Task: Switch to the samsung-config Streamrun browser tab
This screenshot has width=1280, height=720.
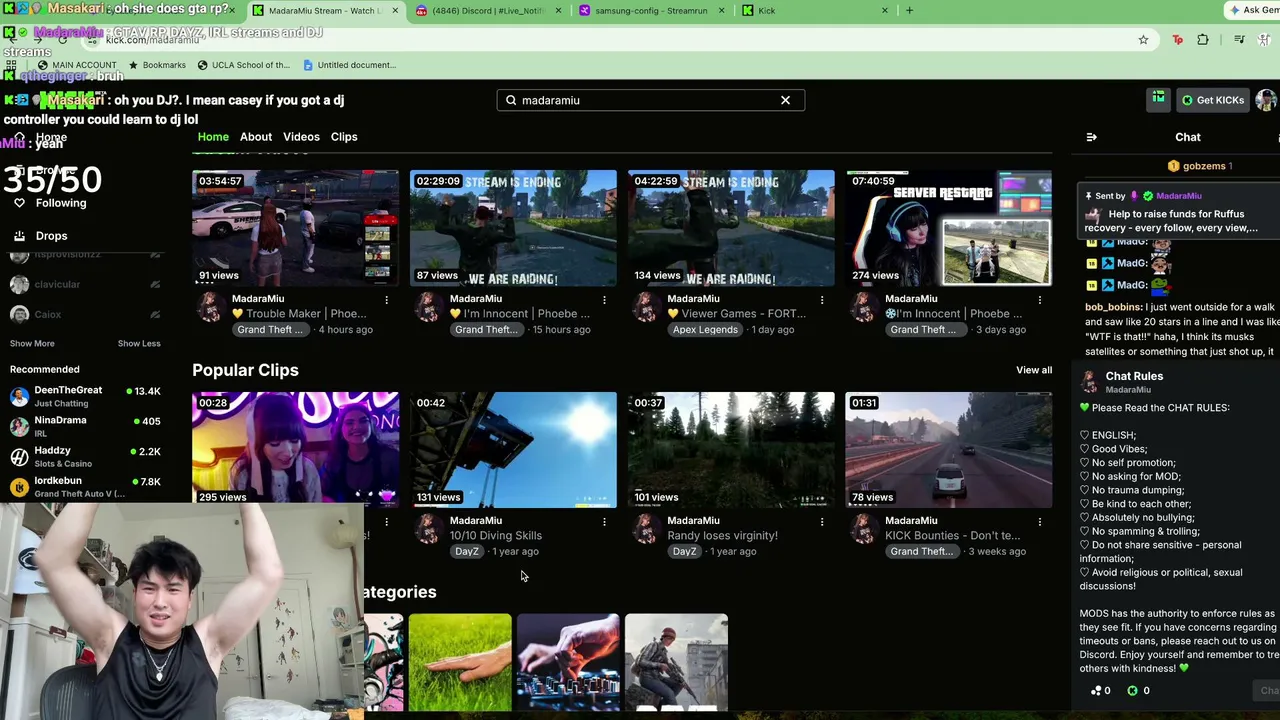Action: (x=651, y=11)
